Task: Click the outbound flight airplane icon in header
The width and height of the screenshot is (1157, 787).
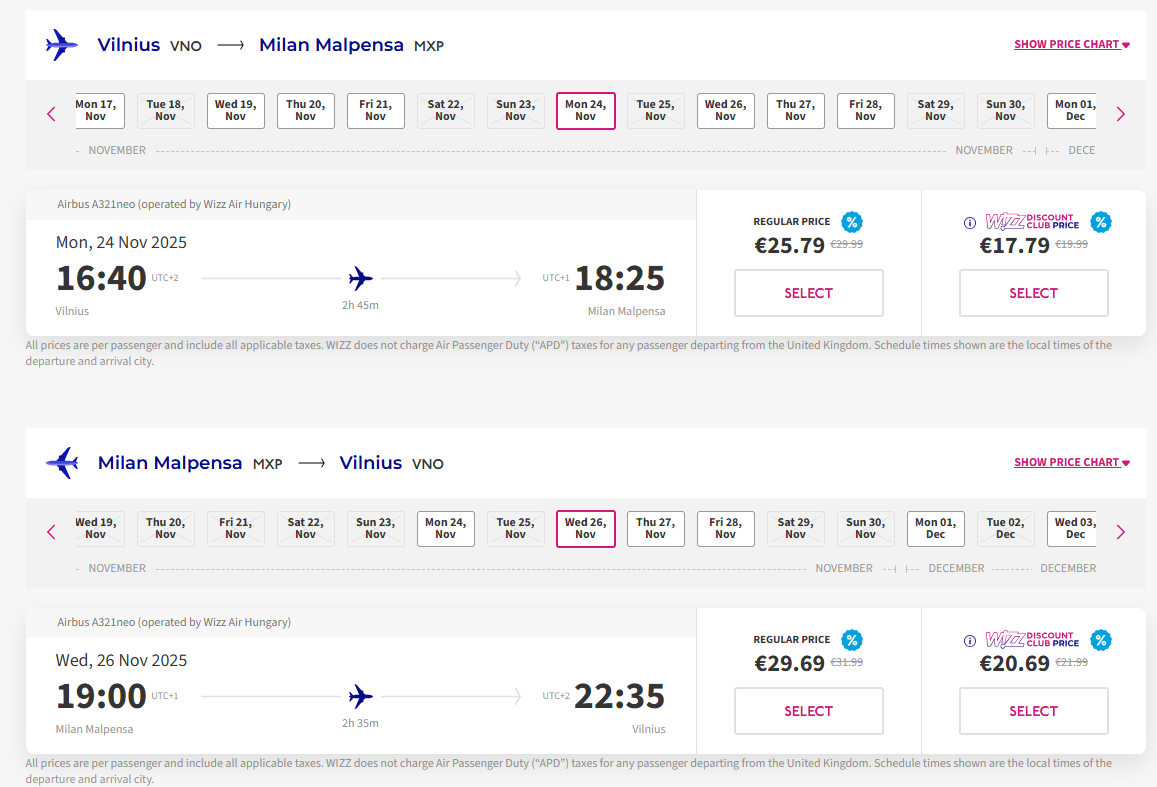Action: coord(62,44)
